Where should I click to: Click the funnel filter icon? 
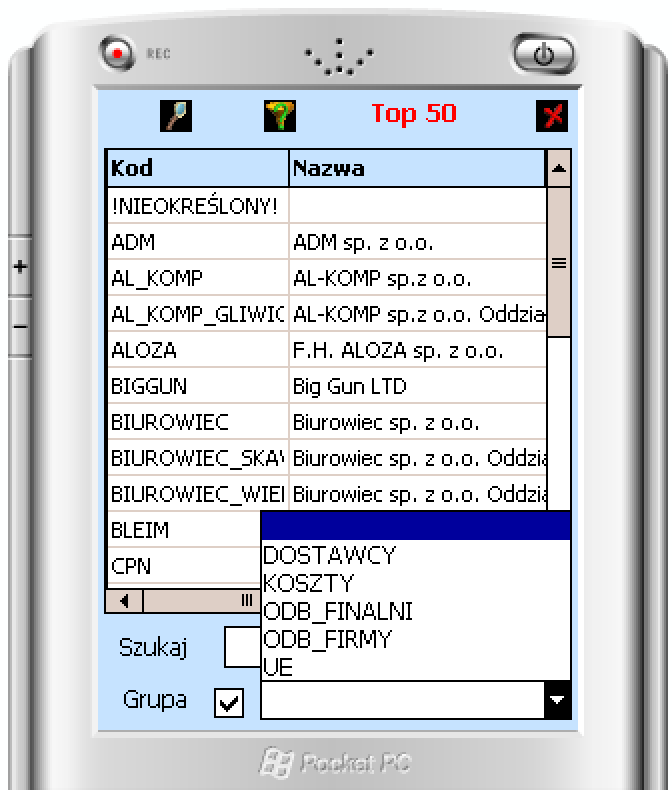click(x=277, y=115)
